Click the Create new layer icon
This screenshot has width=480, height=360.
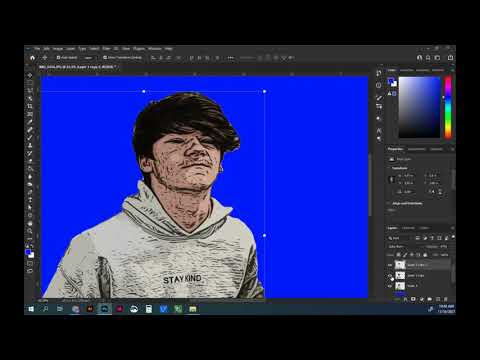click(438, 299)
